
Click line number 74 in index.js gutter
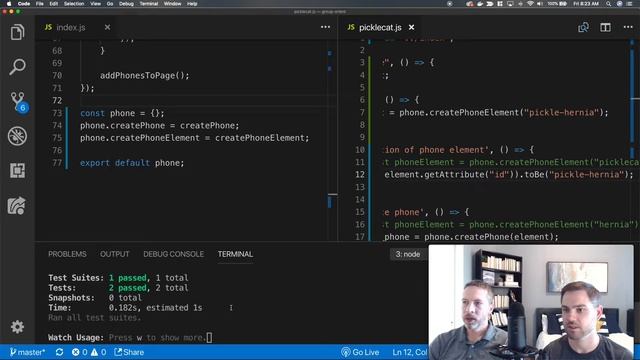coord(57,125)
